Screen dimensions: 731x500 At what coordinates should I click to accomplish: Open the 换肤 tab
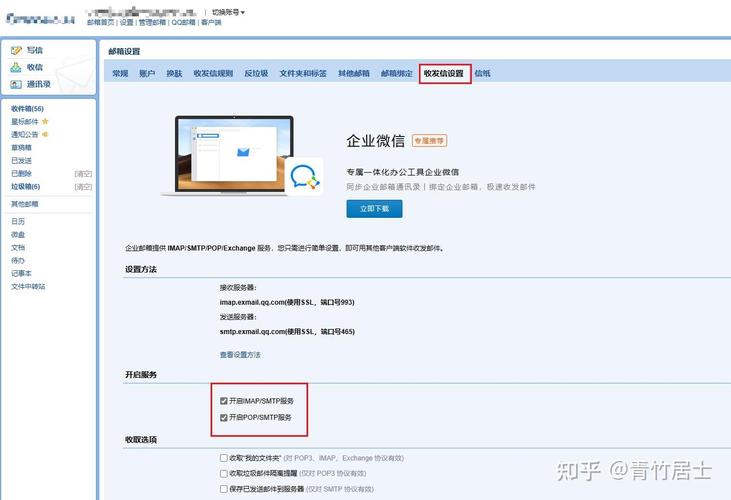tap(174, 73)
